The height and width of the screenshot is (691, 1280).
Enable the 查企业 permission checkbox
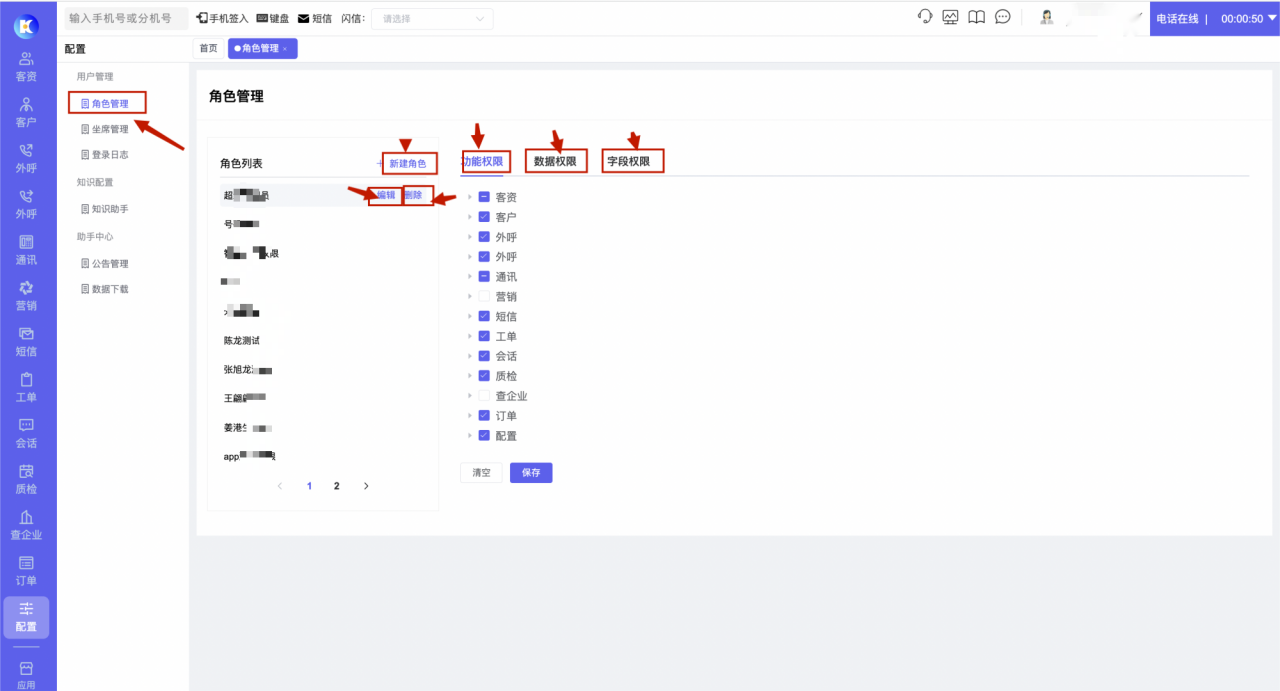pos(484,396)
